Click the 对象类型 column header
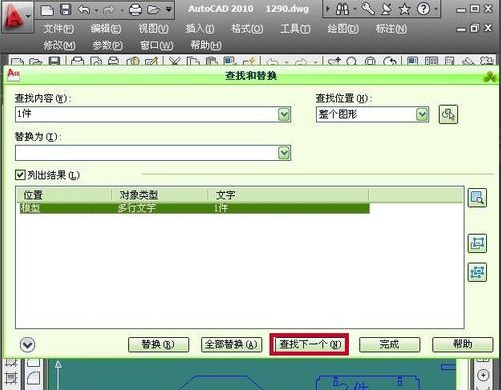Image resolution: width=501 pixels, height=390 pixels. click(x=160, y=195)
